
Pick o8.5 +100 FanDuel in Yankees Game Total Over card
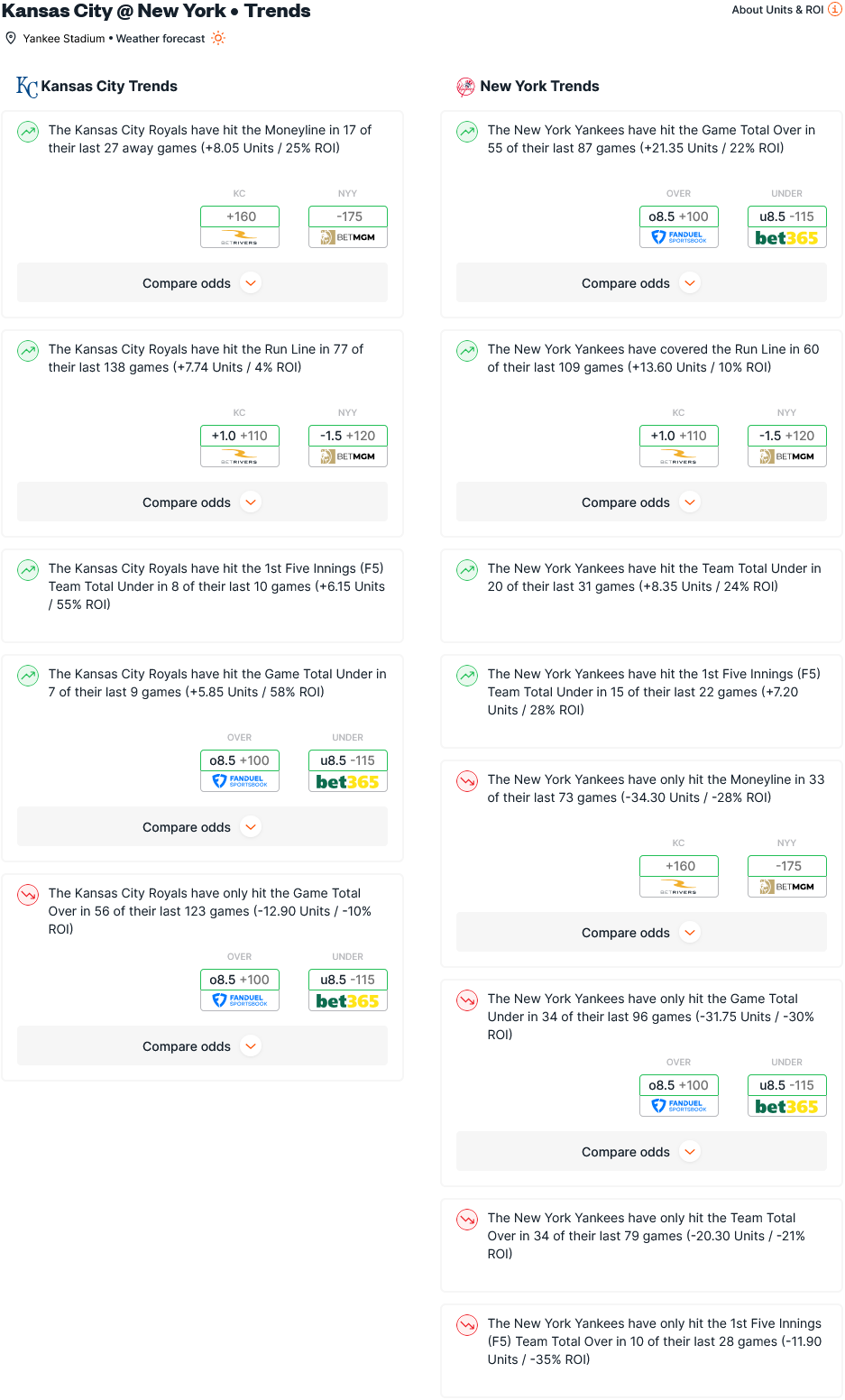679,226
